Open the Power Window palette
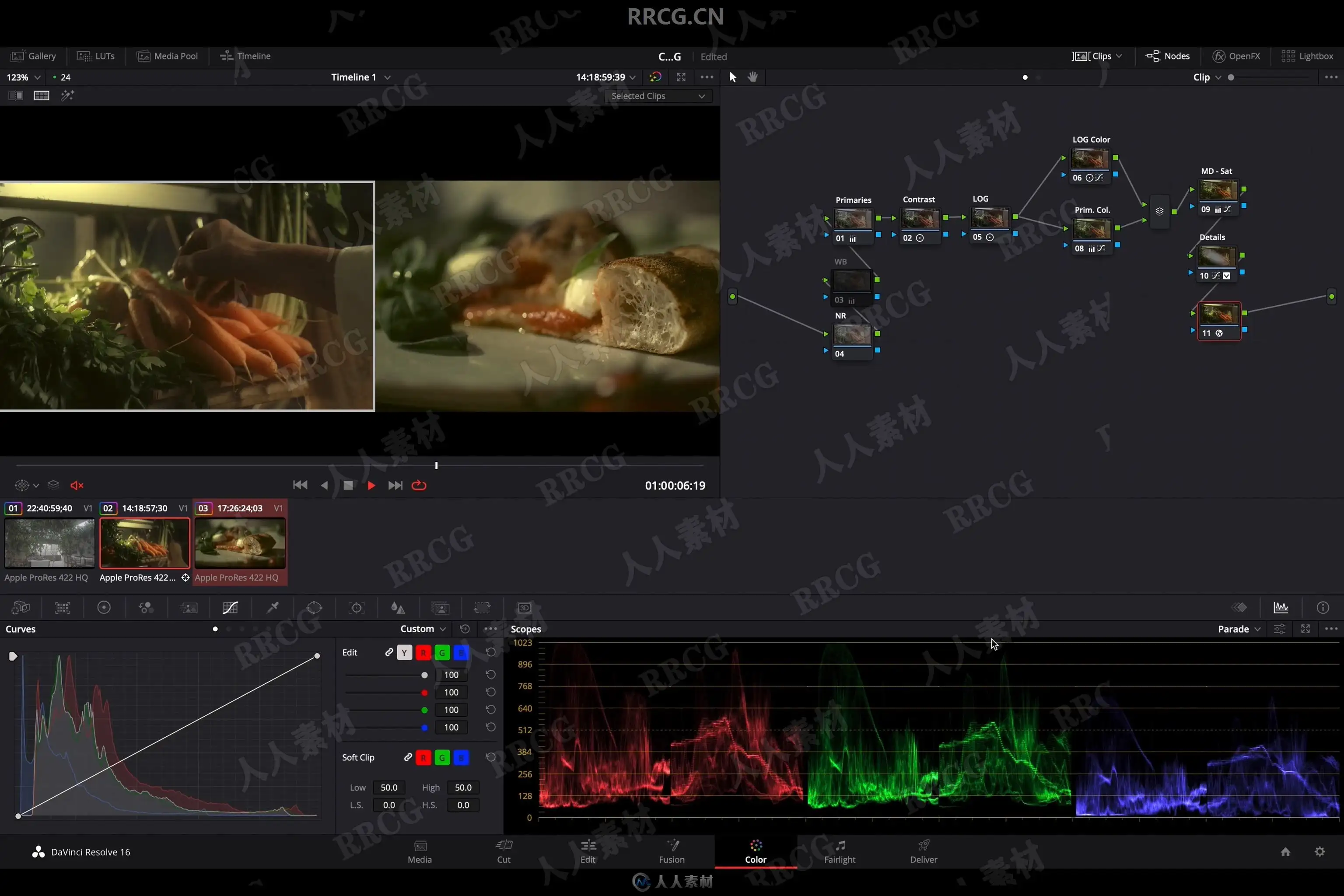This screenshot has height=896, width=1344. (314, 607)
